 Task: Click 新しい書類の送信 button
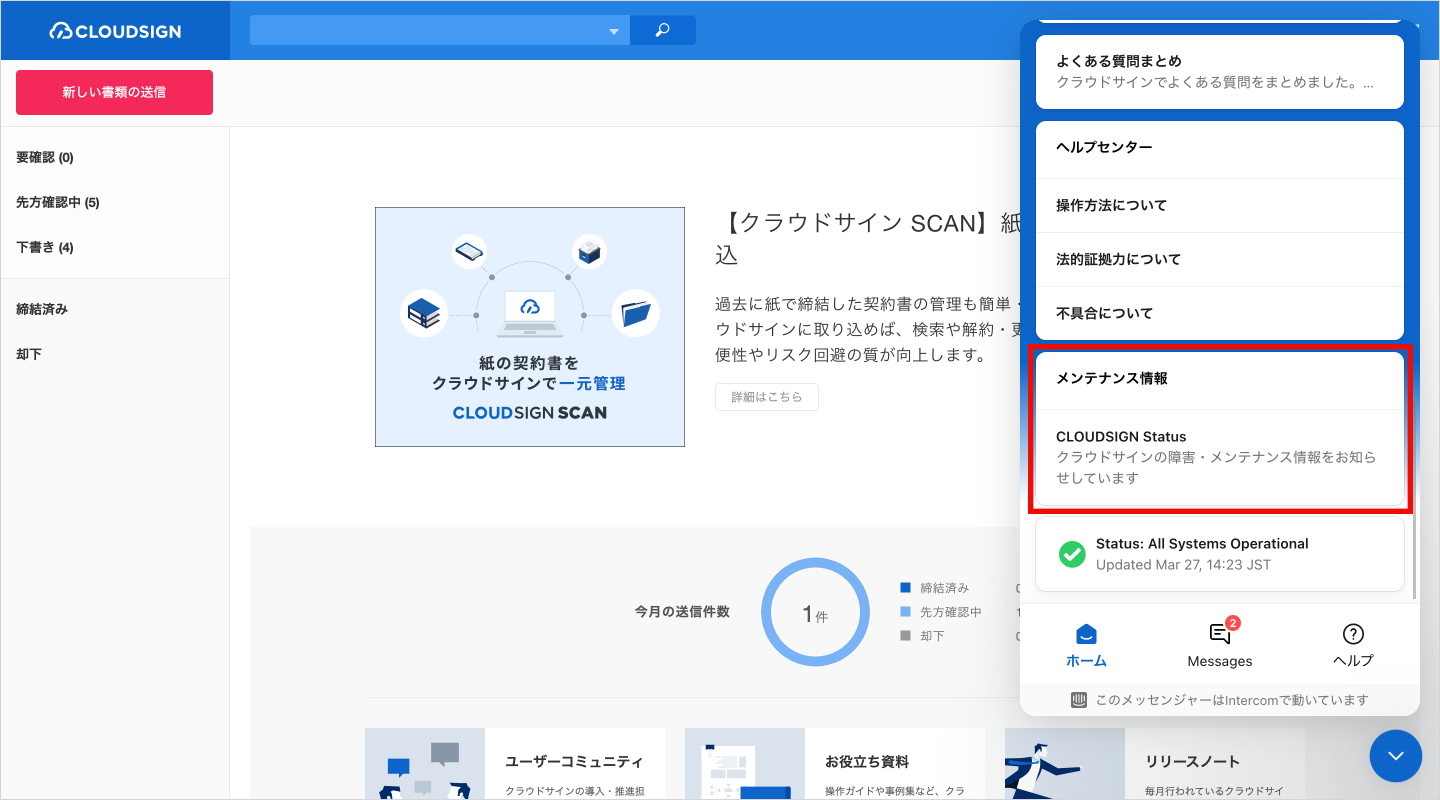coord(114,92)
